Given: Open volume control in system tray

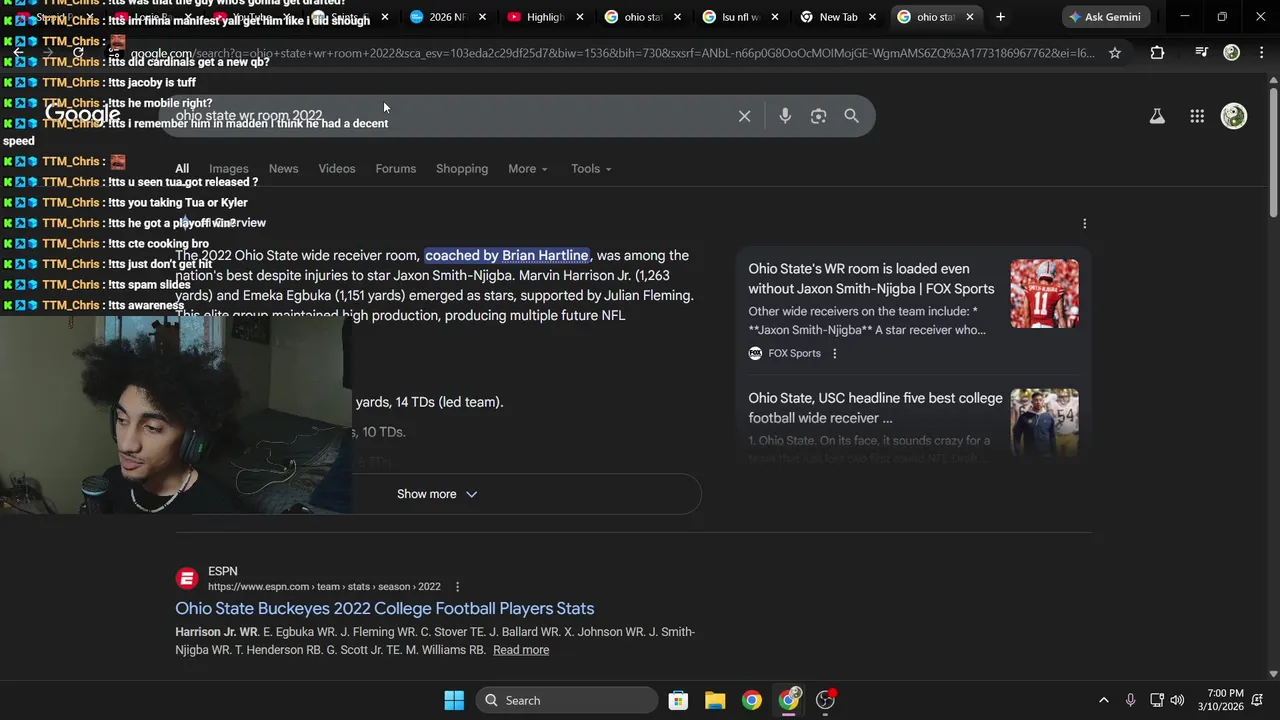Looking at the screenshot, I should tap(1177, 700).
